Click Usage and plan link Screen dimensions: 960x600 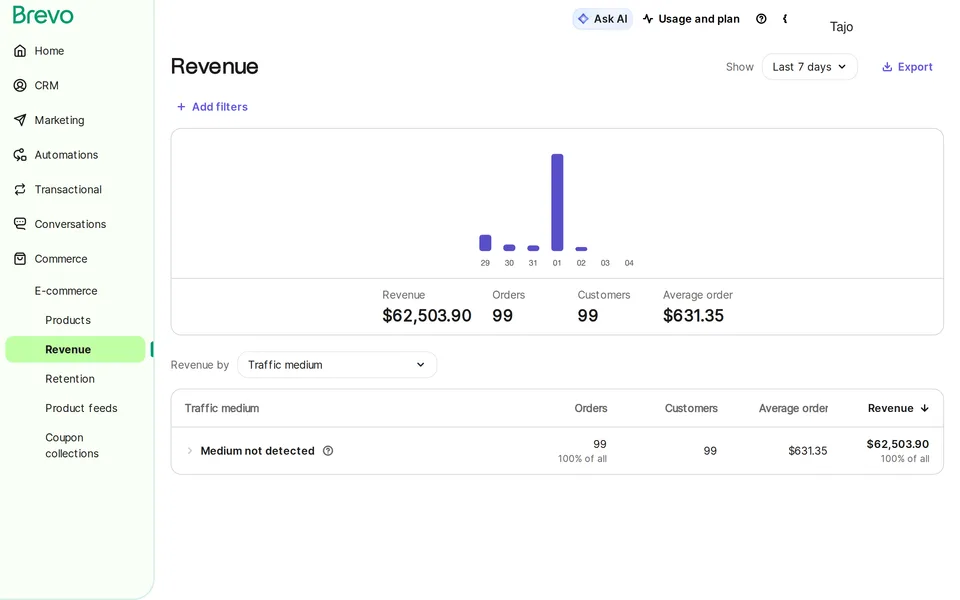(692, 19)
